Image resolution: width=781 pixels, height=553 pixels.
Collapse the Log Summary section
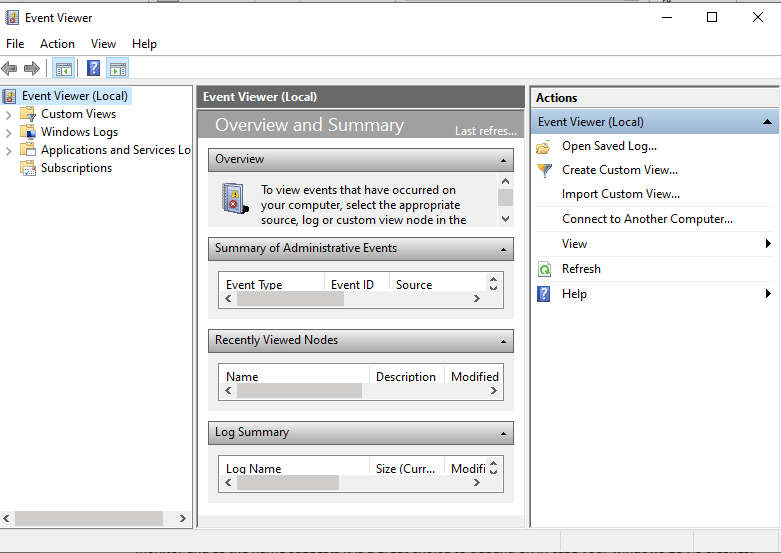click(x=503, y=433)
